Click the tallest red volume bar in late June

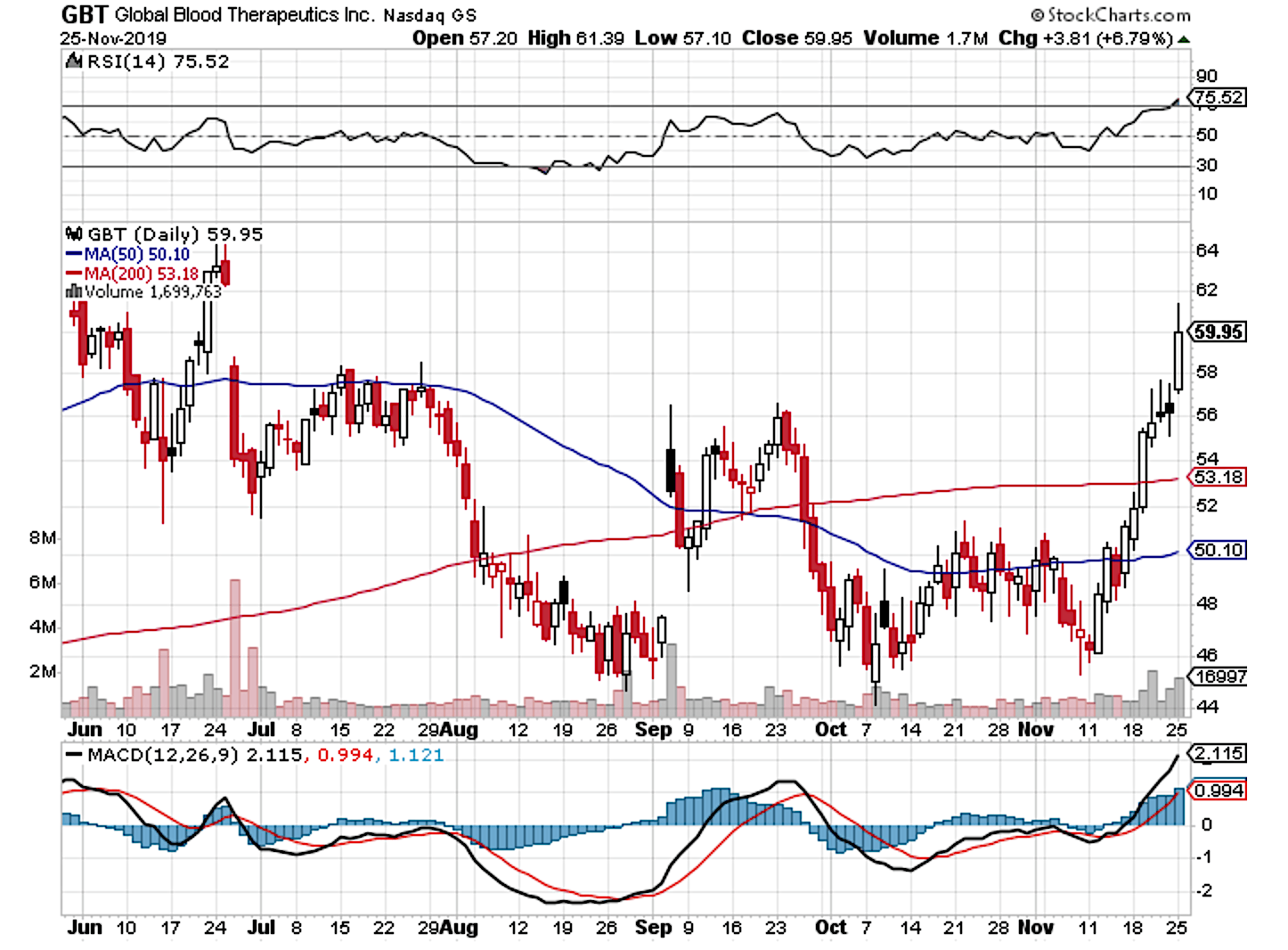coord(235,648)
